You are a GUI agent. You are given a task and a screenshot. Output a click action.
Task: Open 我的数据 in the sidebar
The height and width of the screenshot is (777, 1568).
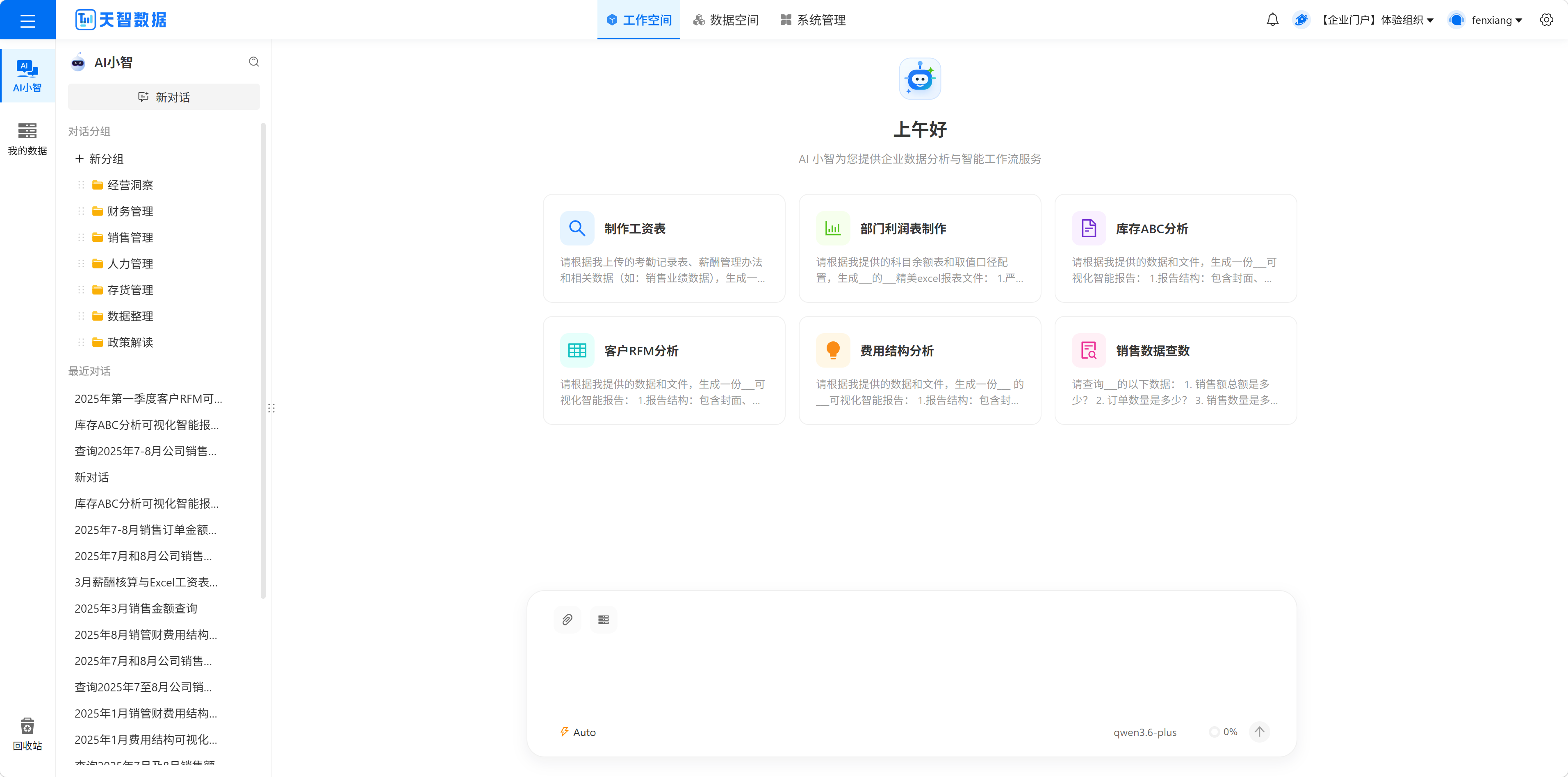point(27,139)
